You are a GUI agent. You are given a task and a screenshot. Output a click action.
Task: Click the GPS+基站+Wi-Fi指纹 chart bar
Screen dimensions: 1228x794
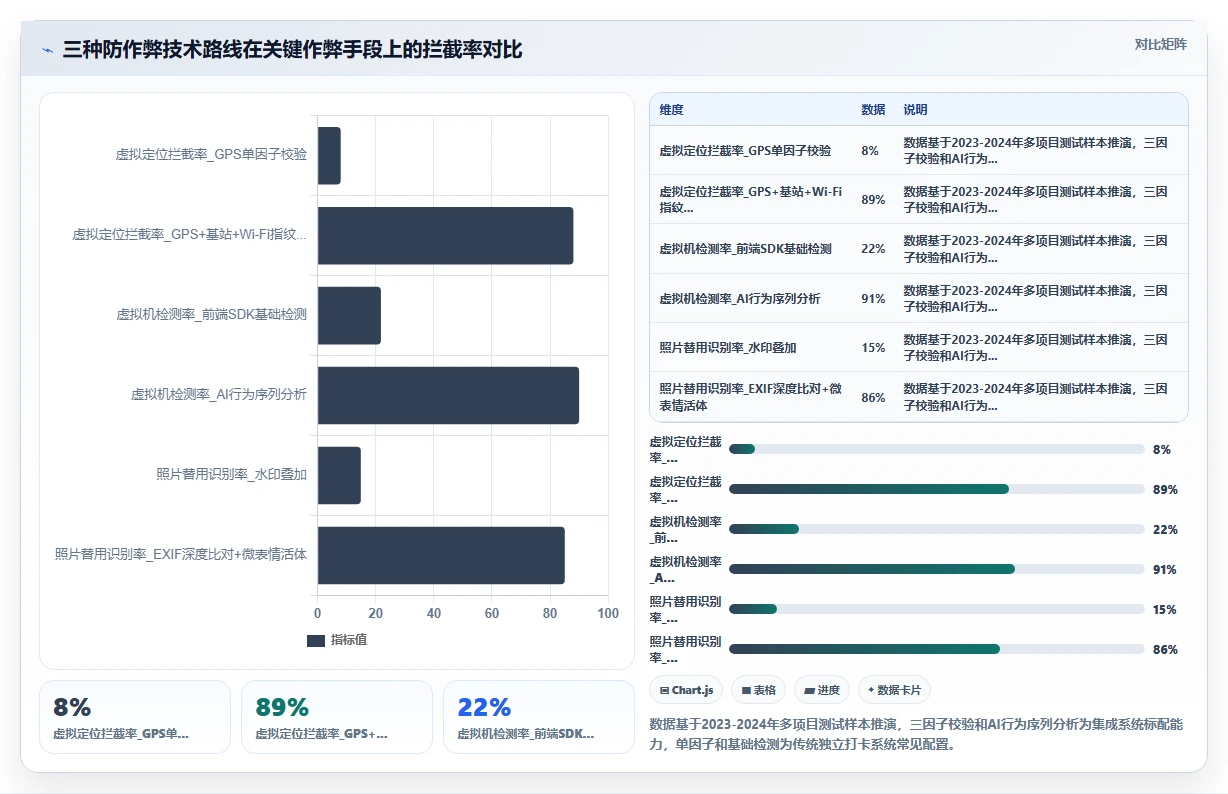[x=446, y=235]
